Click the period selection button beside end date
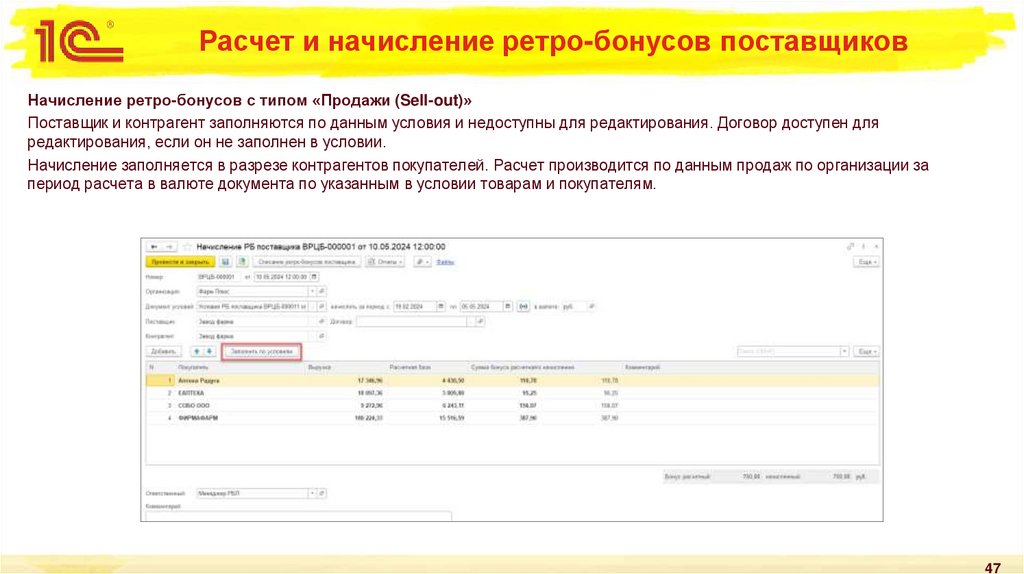The height and width of the screenshot is (574, 1024). (x=523, y=306)
